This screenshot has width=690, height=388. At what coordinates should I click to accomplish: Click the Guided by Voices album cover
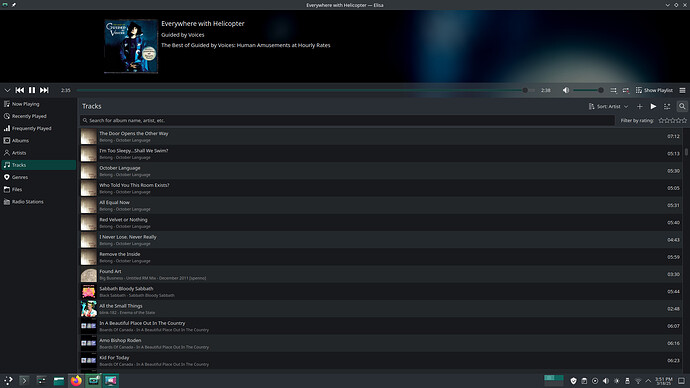pyautogui.click(x=131, y=46)
